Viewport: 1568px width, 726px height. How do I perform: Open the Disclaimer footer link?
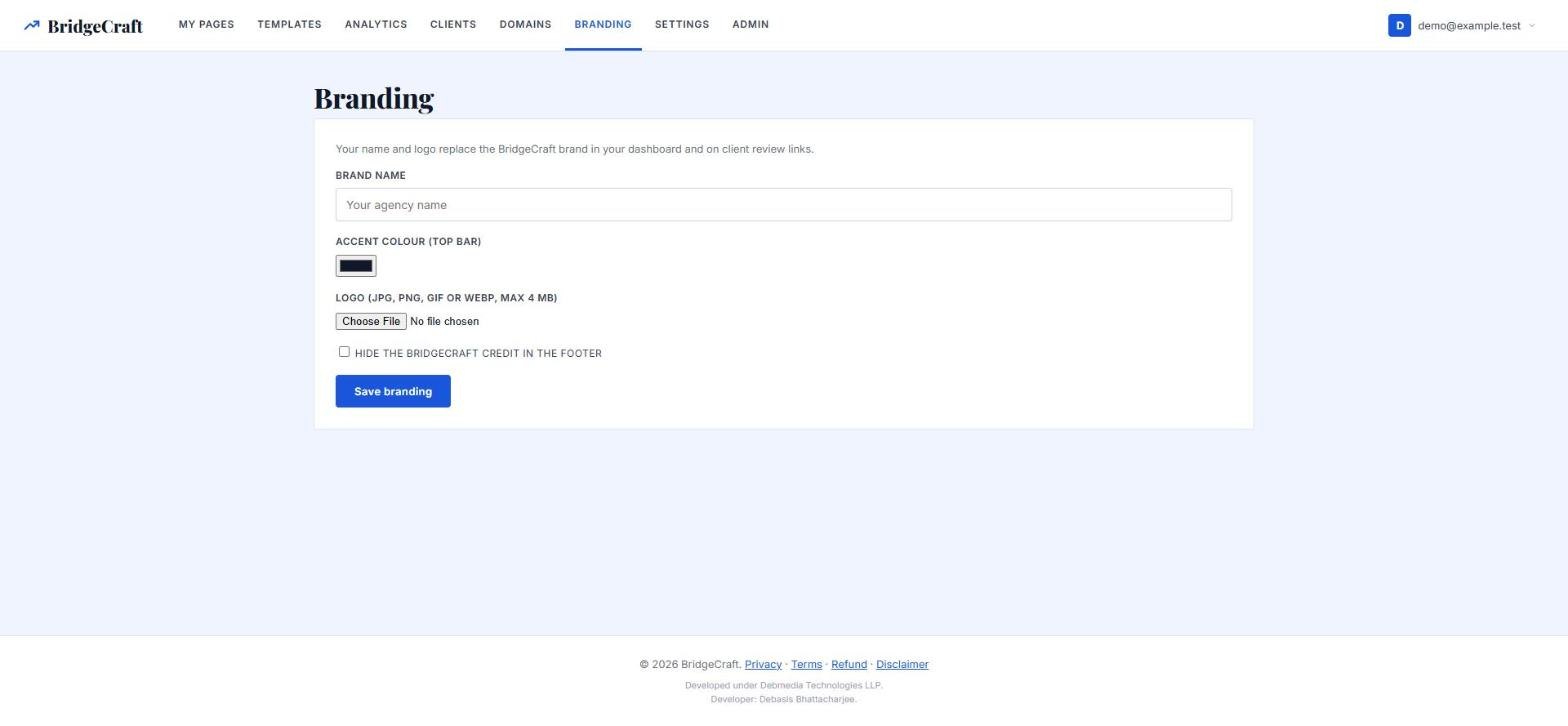pos(902,665)
